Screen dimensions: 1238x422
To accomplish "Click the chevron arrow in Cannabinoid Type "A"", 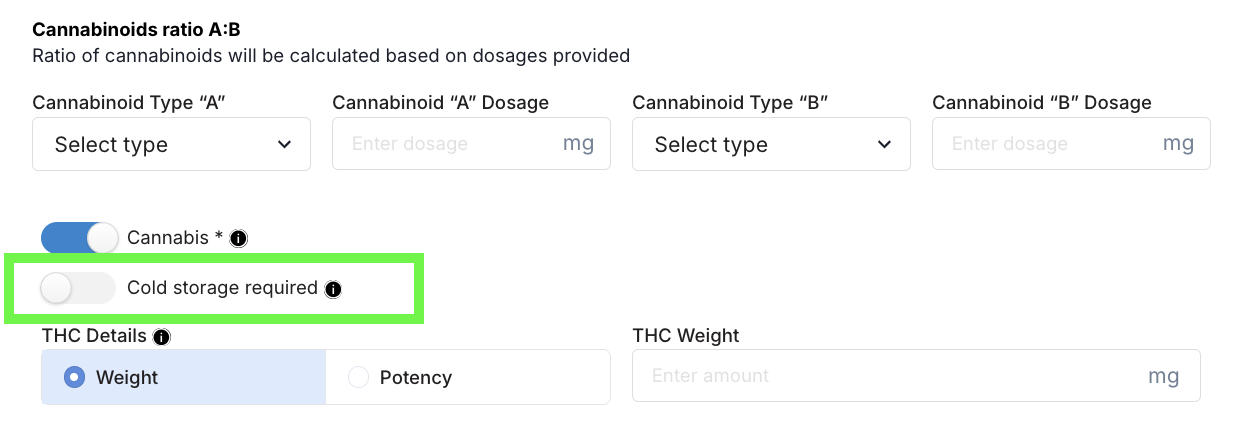I will coord(285,145).
